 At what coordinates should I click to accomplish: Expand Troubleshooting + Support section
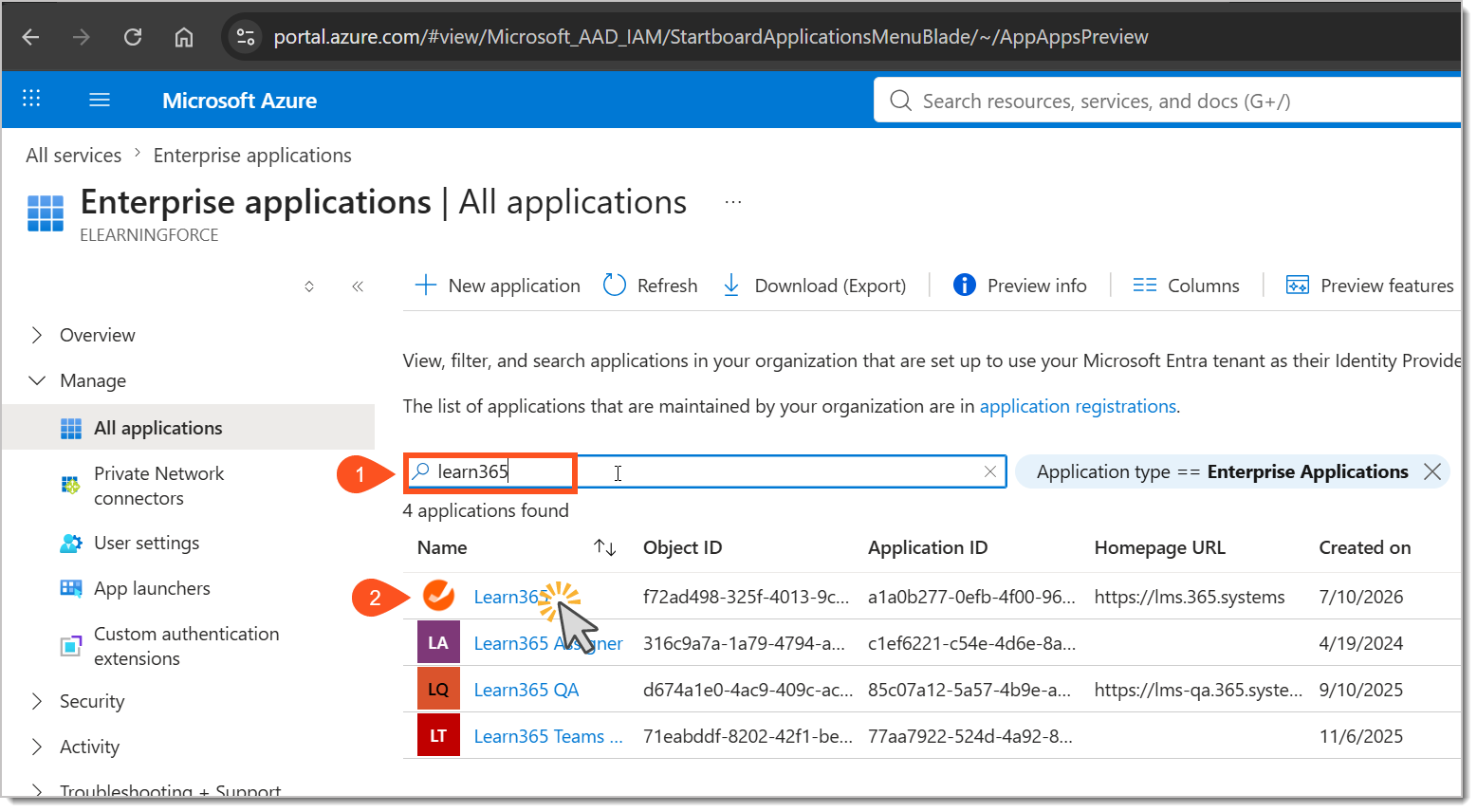[37, 790]
